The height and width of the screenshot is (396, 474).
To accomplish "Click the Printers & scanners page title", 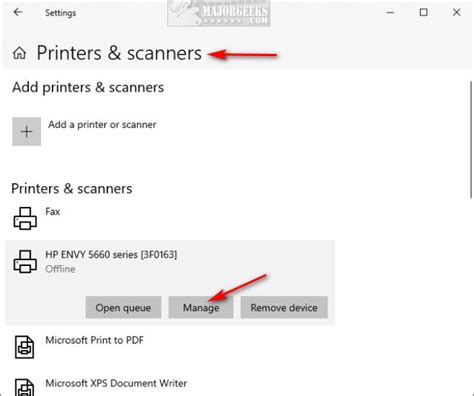I will coord(119,53).
